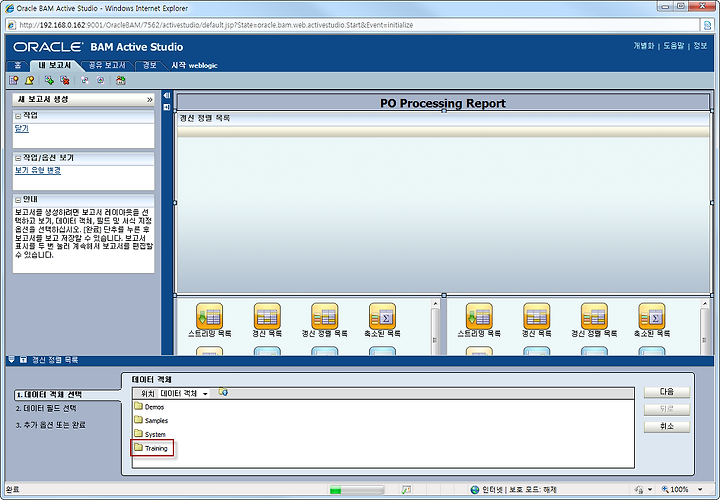Click the yellow bell alert toolbar icon
720x500 pixels.
29,80
